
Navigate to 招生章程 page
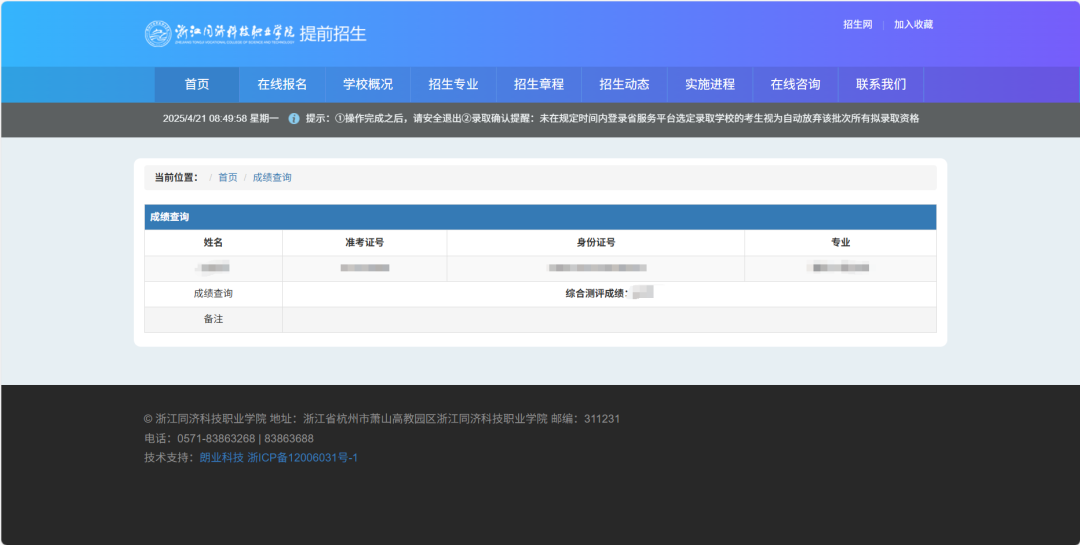coord(539,84)
